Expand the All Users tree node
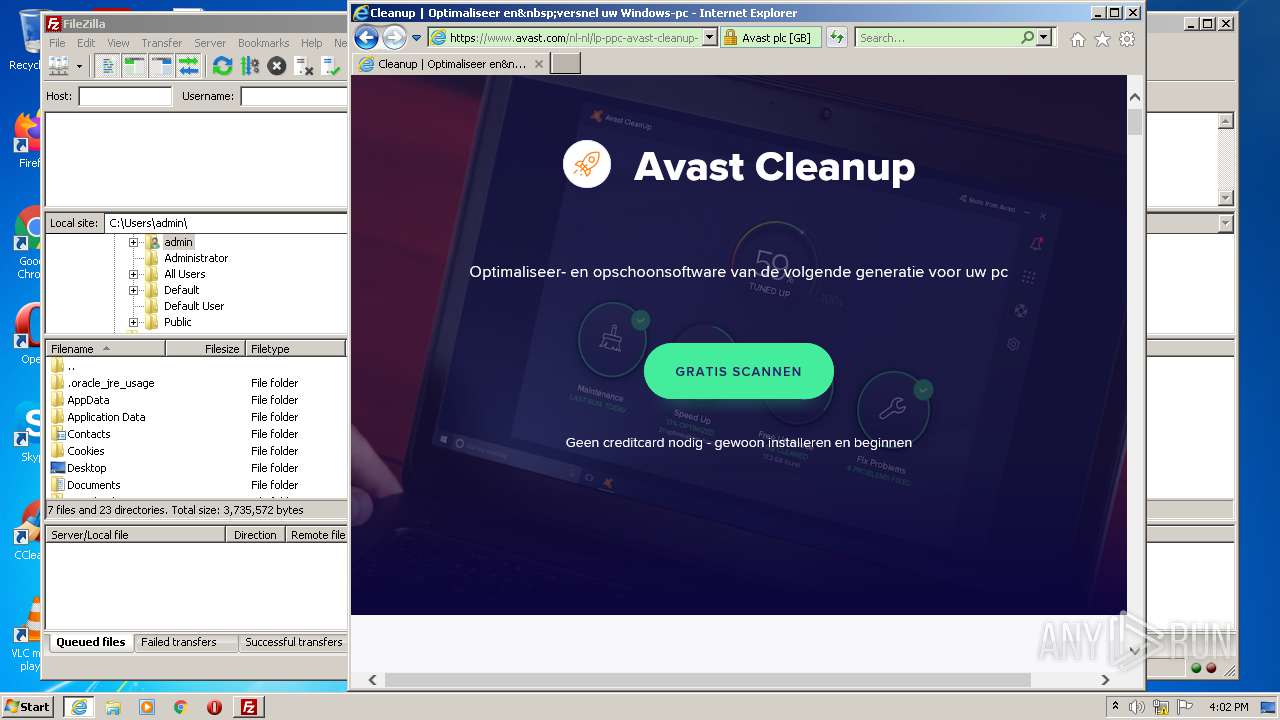The width and height of the screenshot is (1280, 720). click(133, 274)
